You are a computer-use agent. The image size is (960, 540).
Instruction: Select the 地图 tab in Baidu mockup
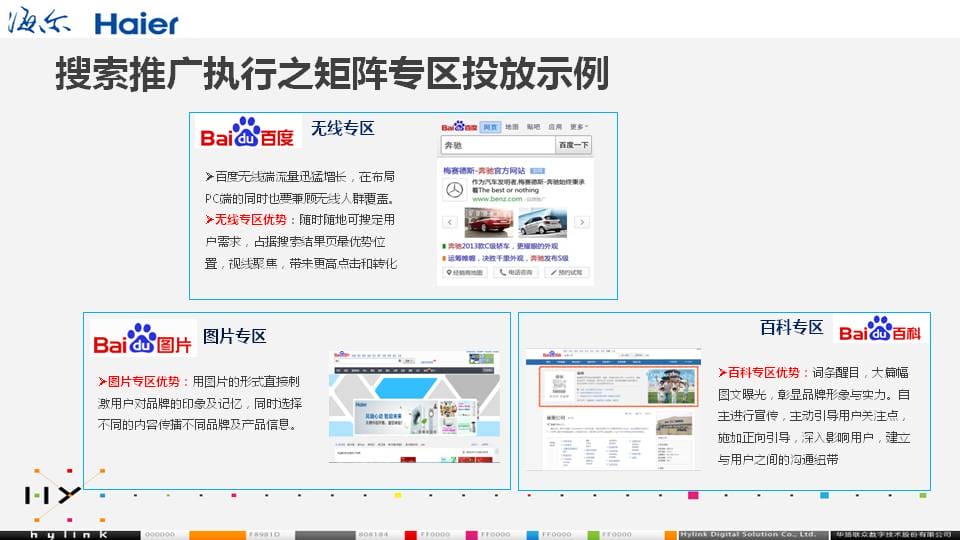[512, 127]
